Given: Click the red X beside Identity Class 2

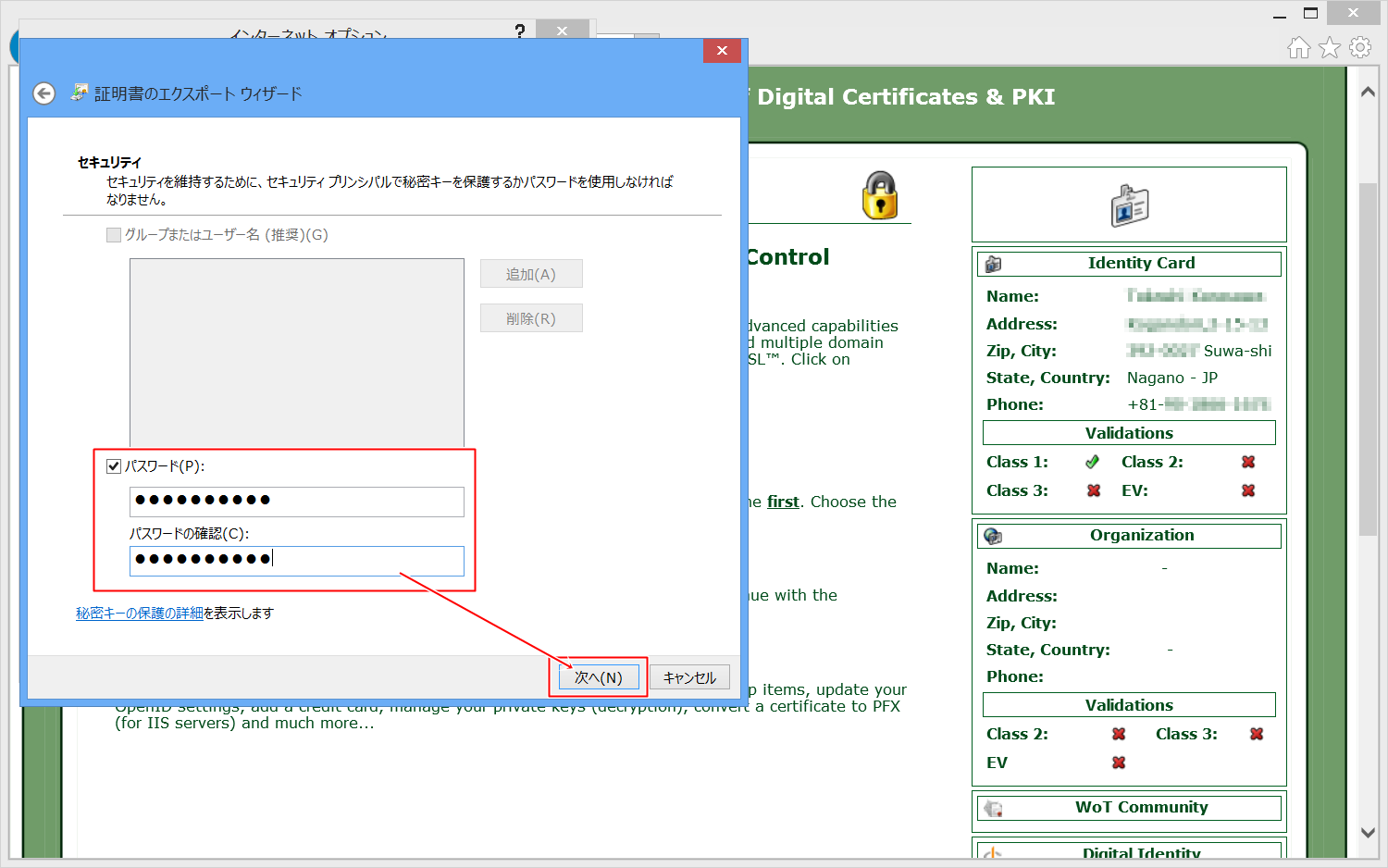Looking at the screenshot, I should (1248, 462).
